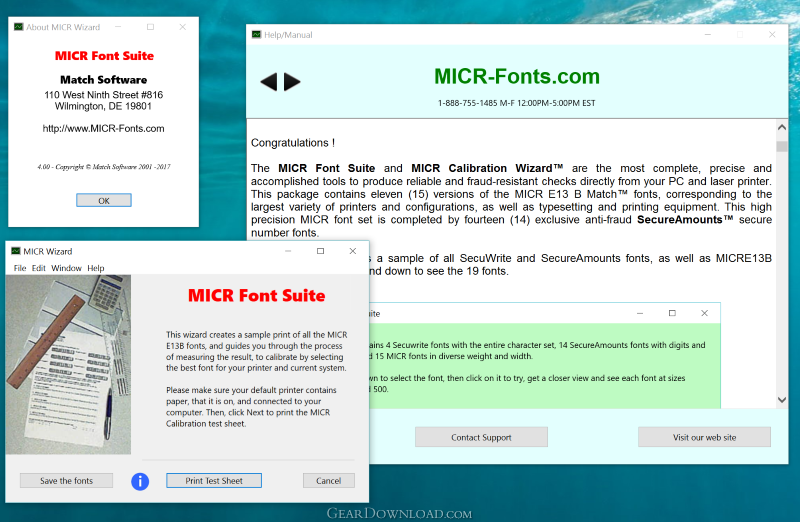Close the embedded green window in the manual
This screenshot has width=800, height=522.
tap(704, 313)
